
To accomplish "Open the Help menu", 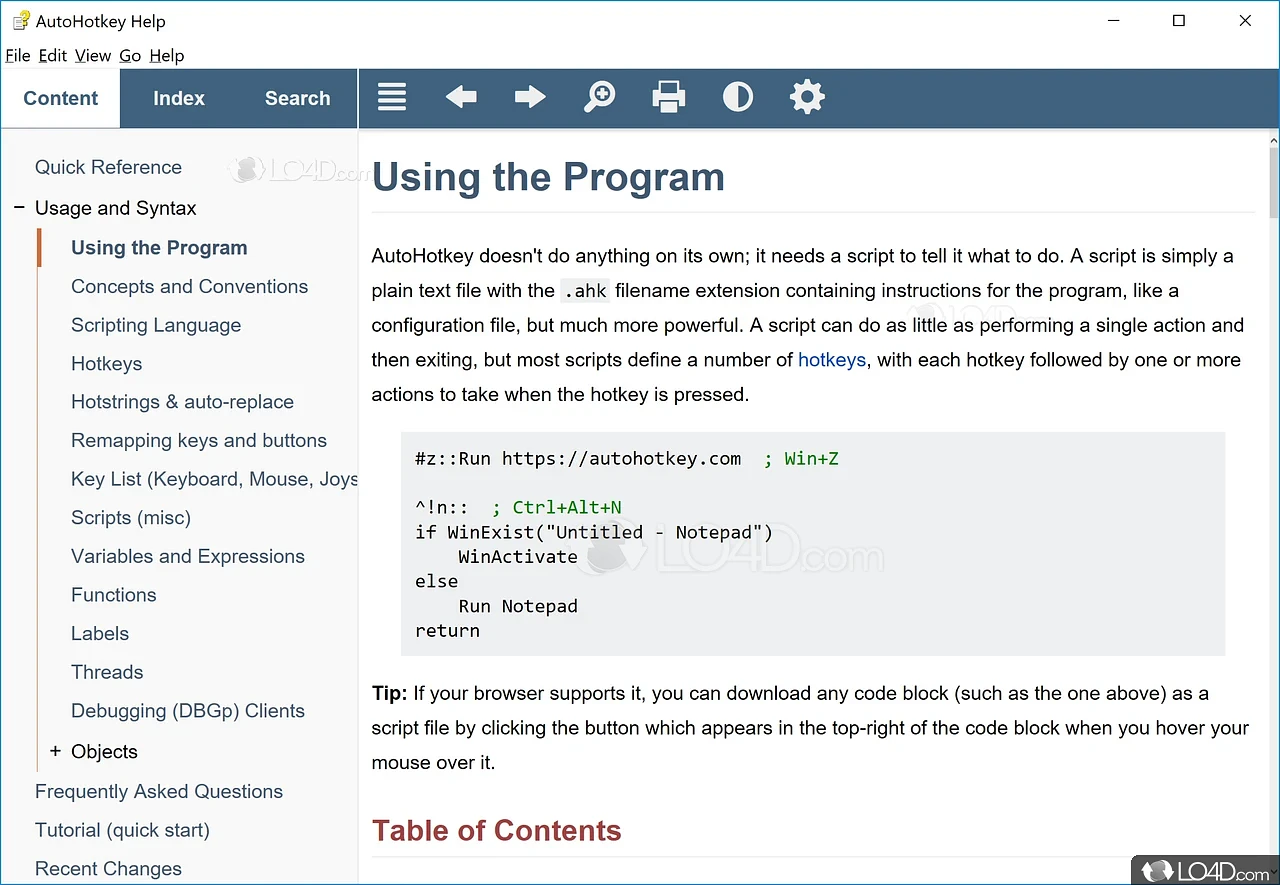I will (167, 56).
